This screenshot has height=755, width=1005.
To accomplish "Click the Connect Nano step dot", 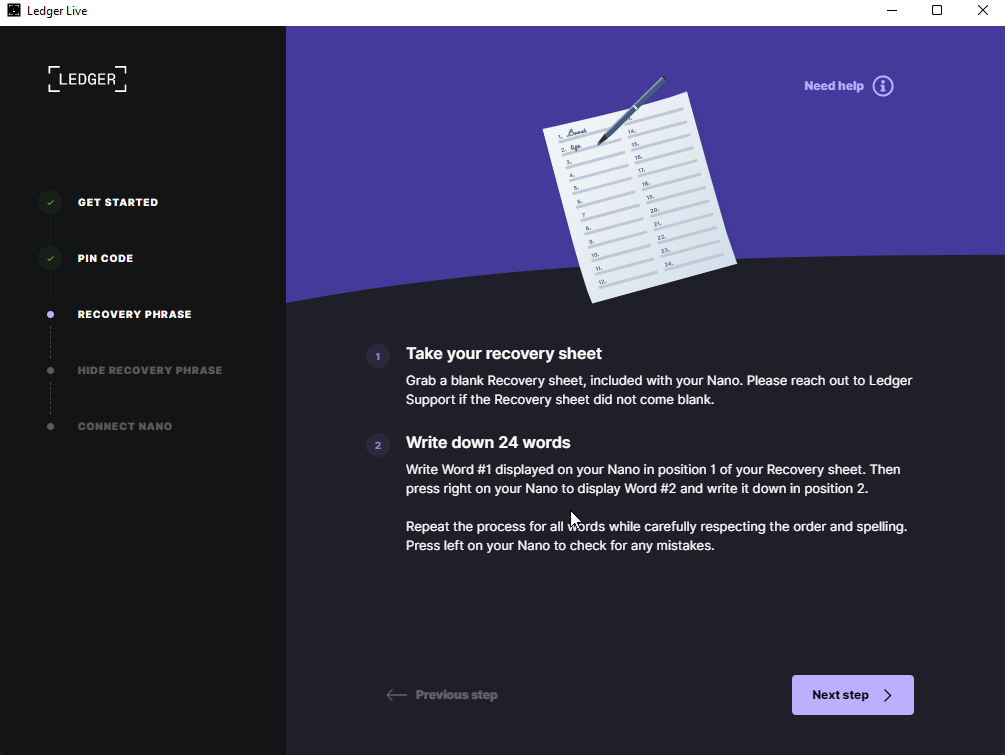I will click(x=50, y=426).
